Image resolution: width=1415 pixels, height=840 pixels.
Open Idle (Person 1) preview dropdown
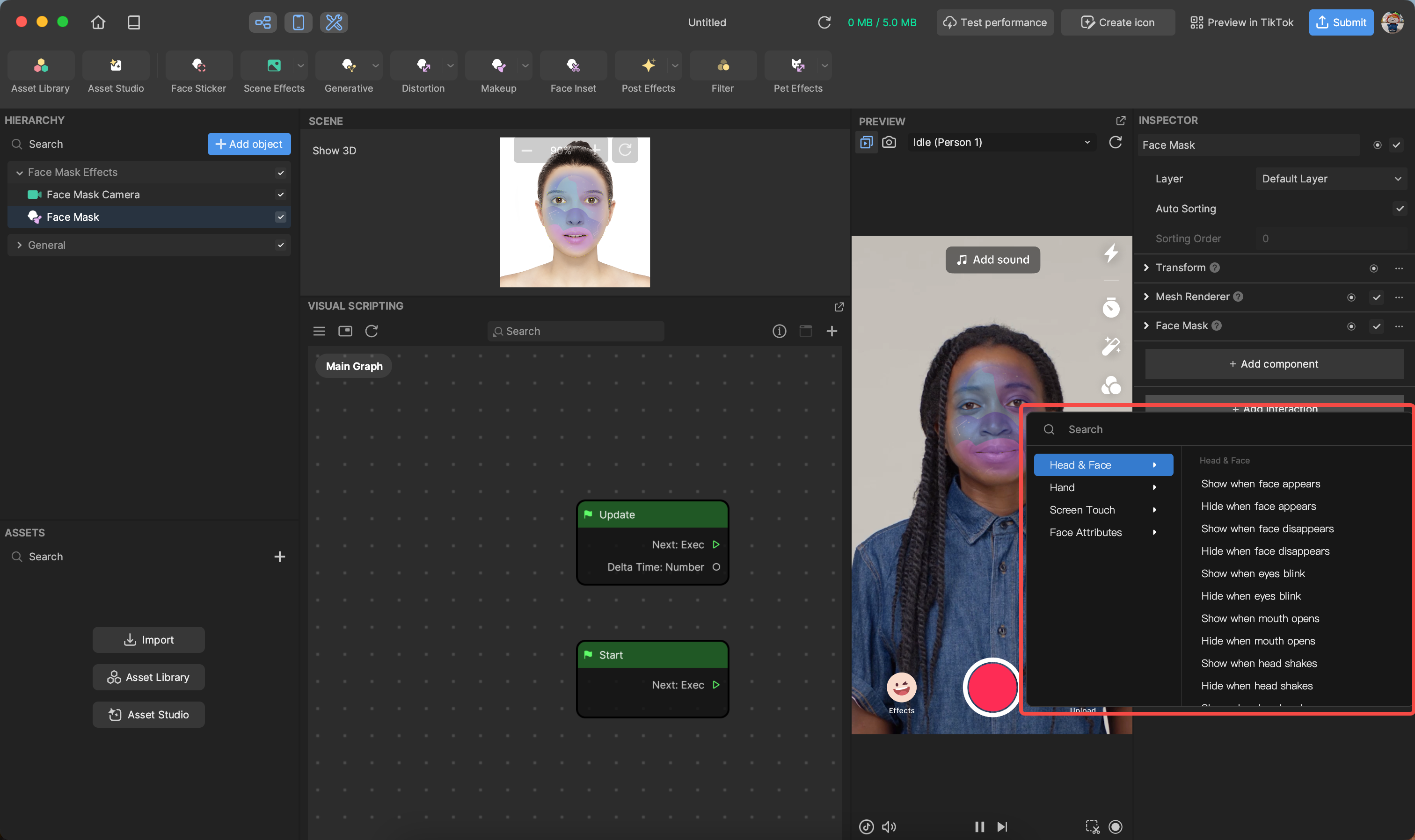[x=1002, y=143]
